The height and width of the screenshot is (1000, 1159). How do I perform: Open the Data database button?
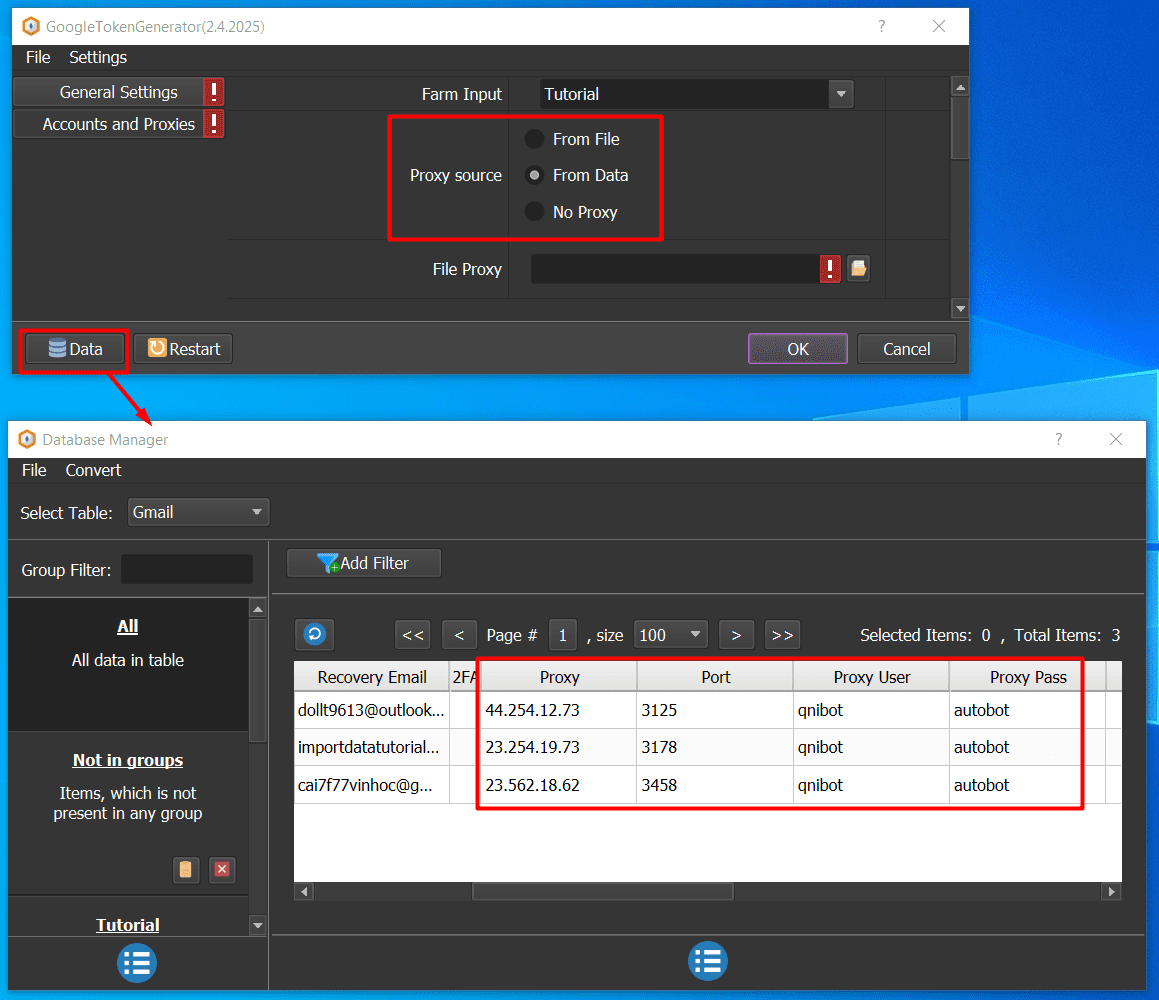(75, 349)
